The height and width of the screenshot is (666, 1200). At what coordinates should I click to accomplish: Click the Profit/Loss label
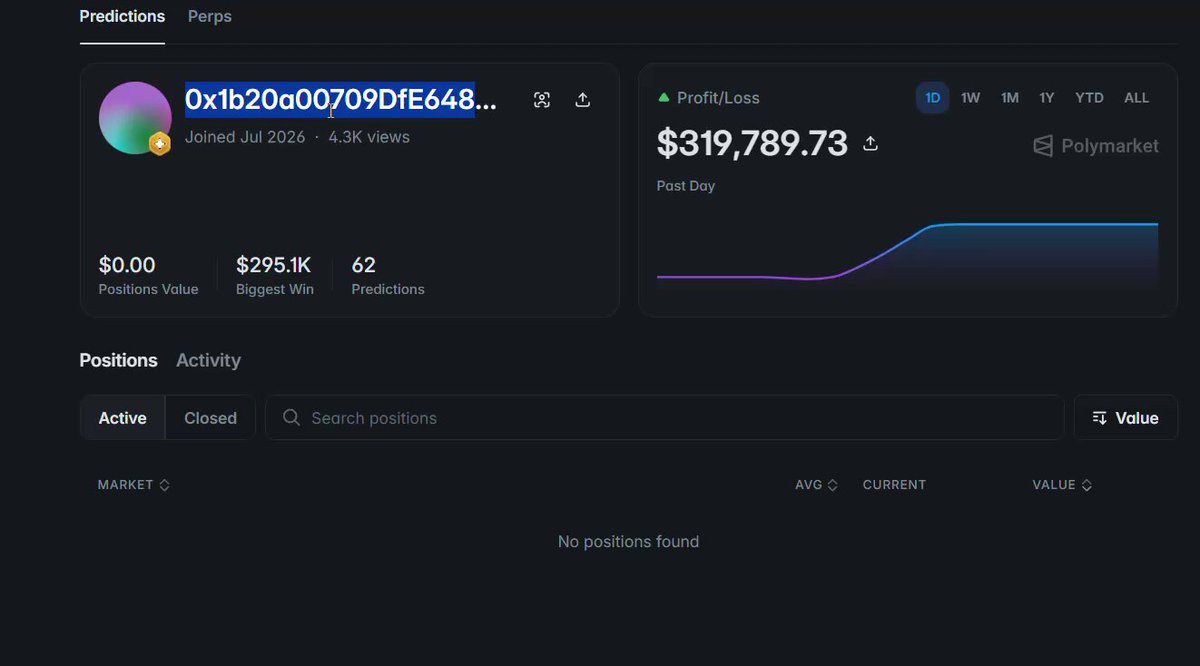coord(718,98)
